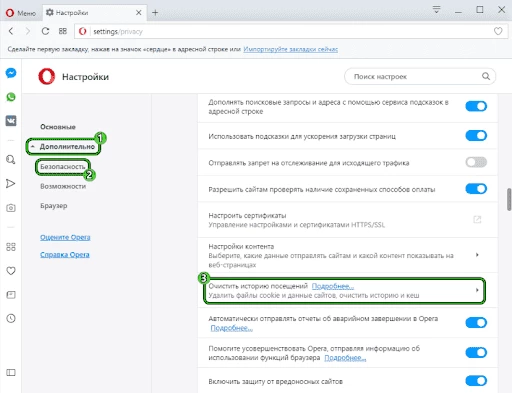This screenshot has width=512, height=393.
Task: Open sidebar send arrow (My Flow) icon
Action: (11, 184)
